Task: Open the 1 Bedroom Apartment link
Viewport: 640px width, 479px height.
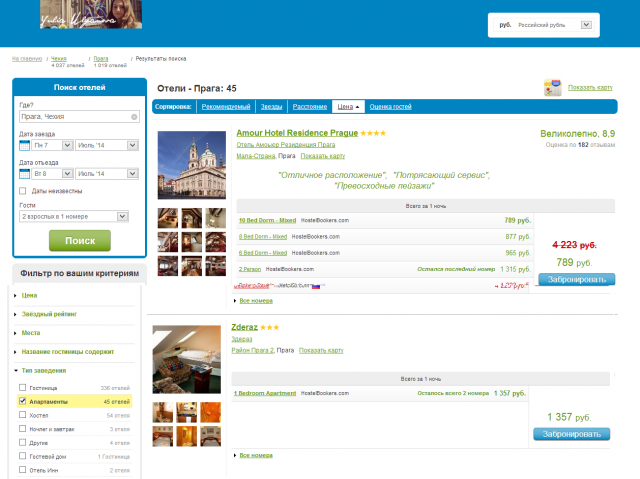Action: [x=265, y=393]
